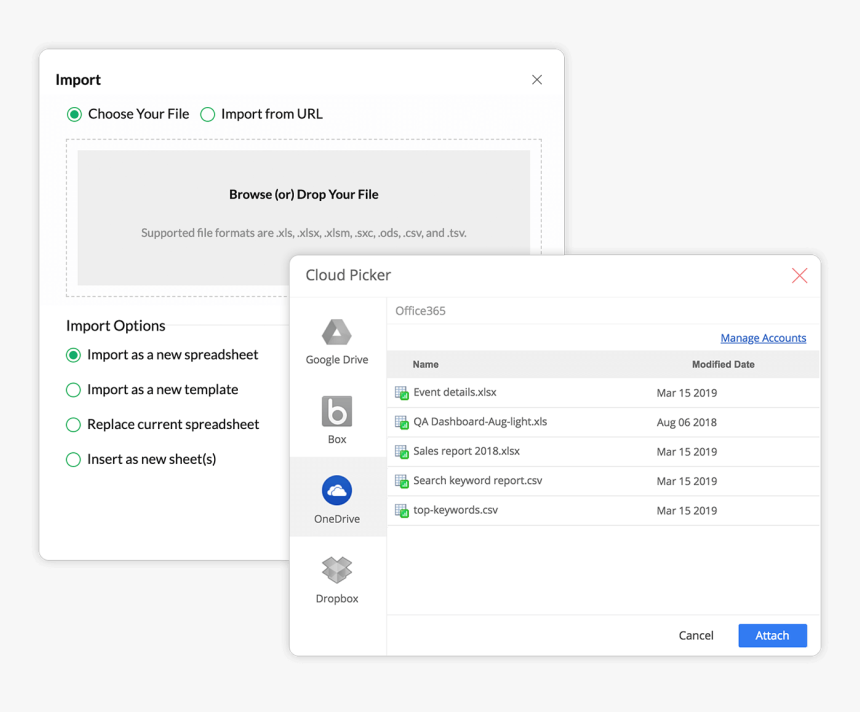This screenshot has height=712, width=860.
Task: Click the QA Dashboard-Aug-light.xls file icon
Action: (402, 422)
